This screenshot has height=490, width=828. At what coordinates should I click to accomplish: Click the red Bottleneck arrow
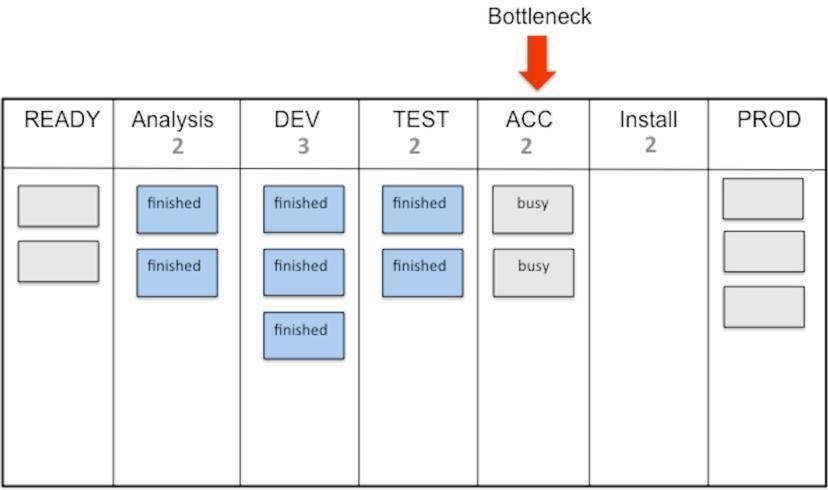537,62
